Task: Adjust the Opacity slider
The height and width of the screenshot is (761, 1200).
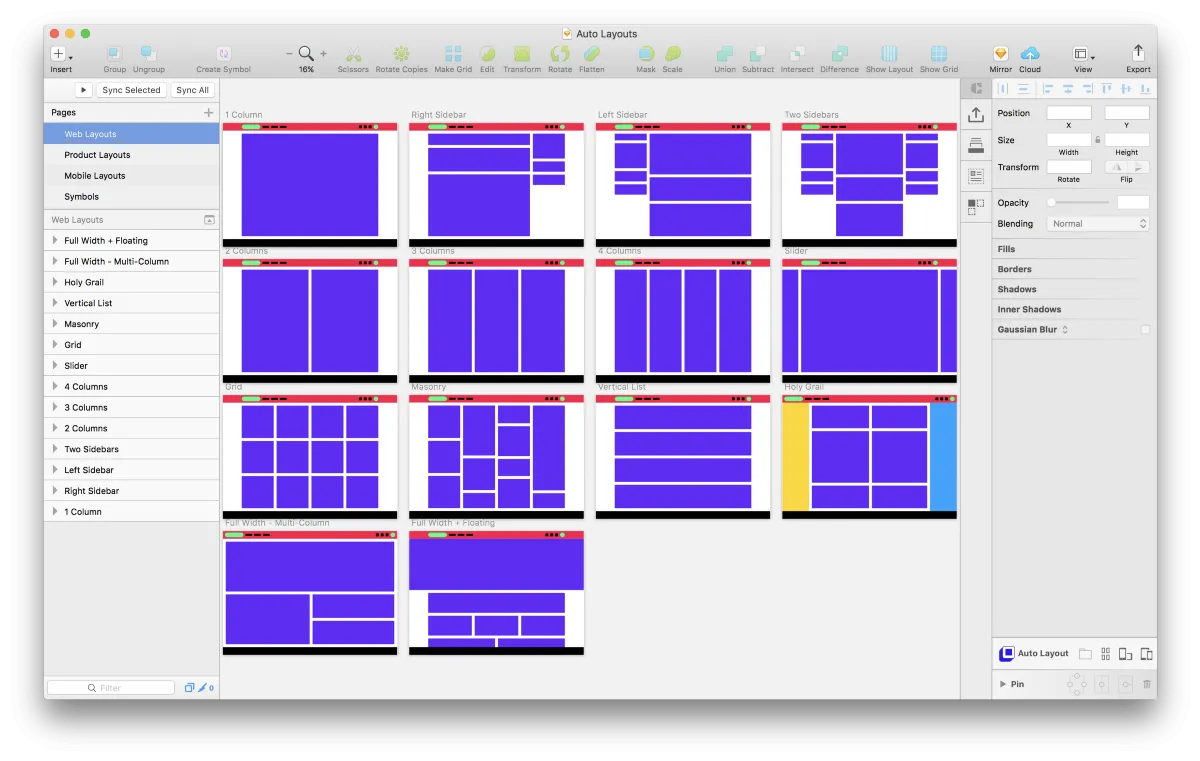Action: point(1078,203)
